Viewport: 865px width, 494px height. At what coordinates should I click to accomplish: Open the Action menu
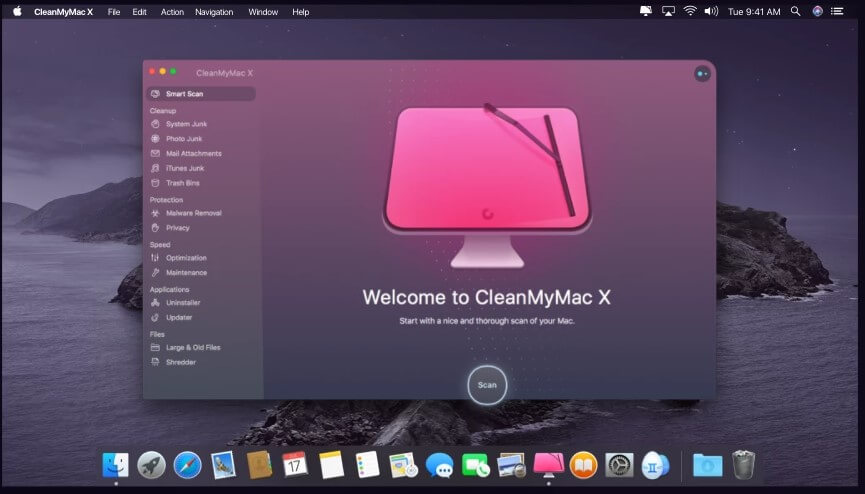point(172,12)
